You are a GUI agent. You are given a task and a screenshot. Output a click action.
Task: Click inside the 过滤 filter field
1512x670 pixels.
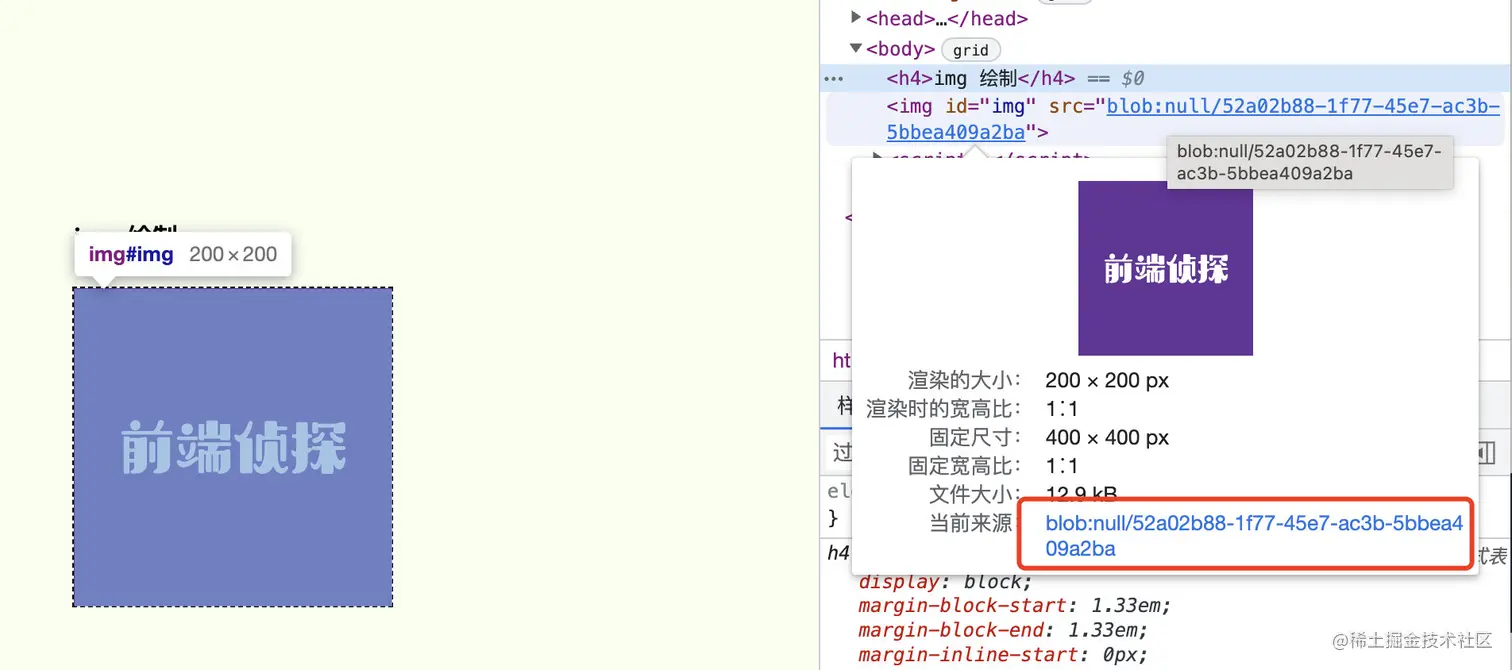point(843,452)
